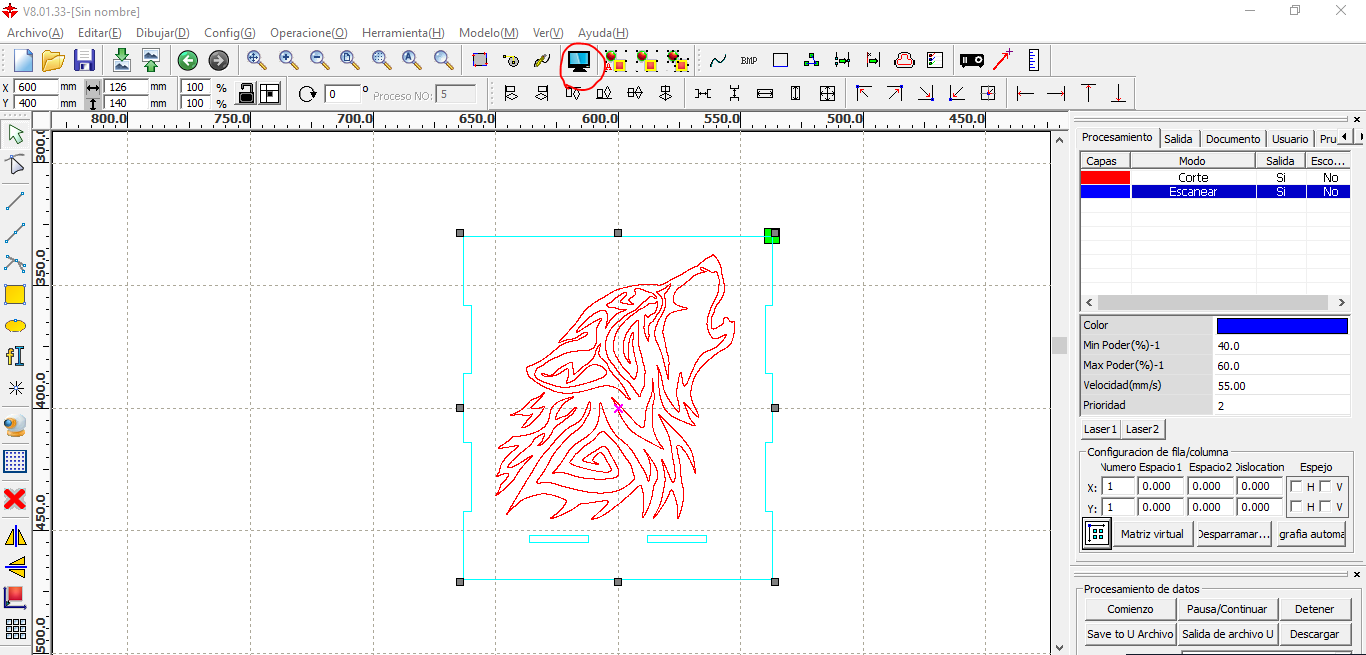The width and height of the screenshot is (1366, 655).
Task: Click the curve smoothing icon
Action: 718,61
